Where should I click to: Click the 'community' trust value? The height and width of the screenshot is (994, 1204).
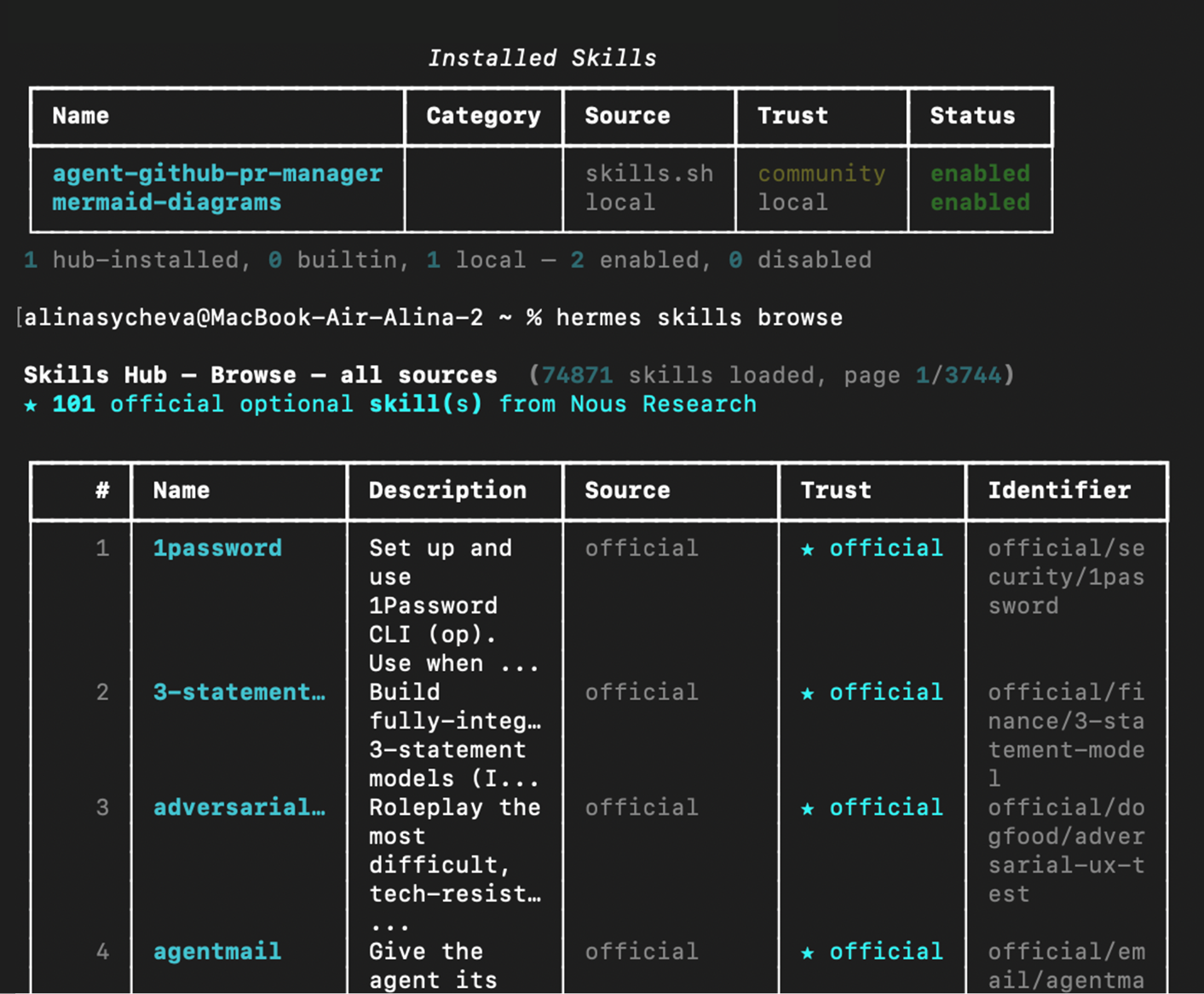(821, 173)
